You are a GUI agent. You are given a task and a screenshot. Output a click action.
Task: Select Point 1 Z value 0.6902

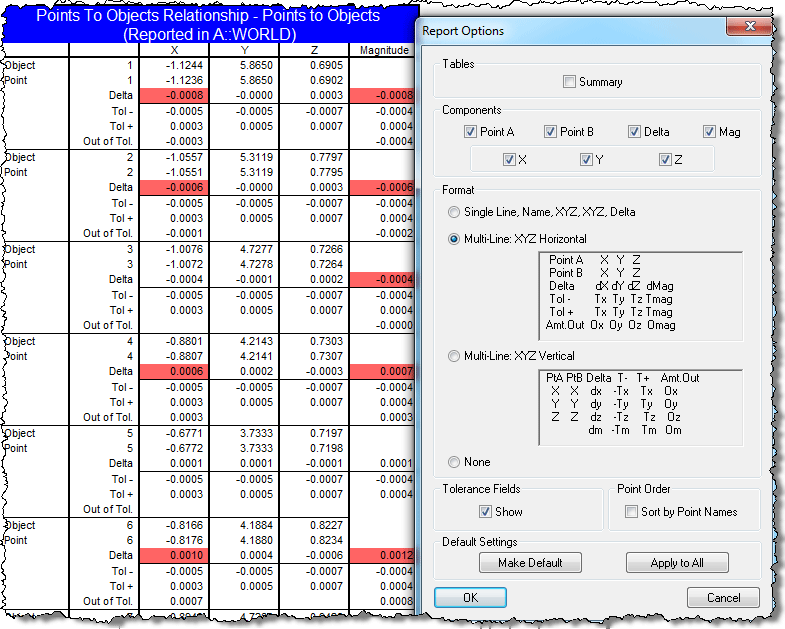pos(326,80)
